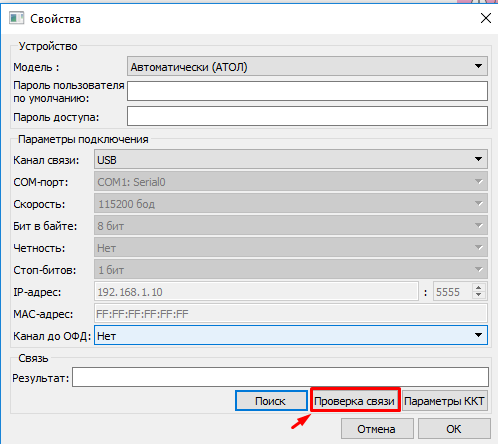Click the Поиск button
Viewport: 498px width, 444px height.
[x=271, y=401]
